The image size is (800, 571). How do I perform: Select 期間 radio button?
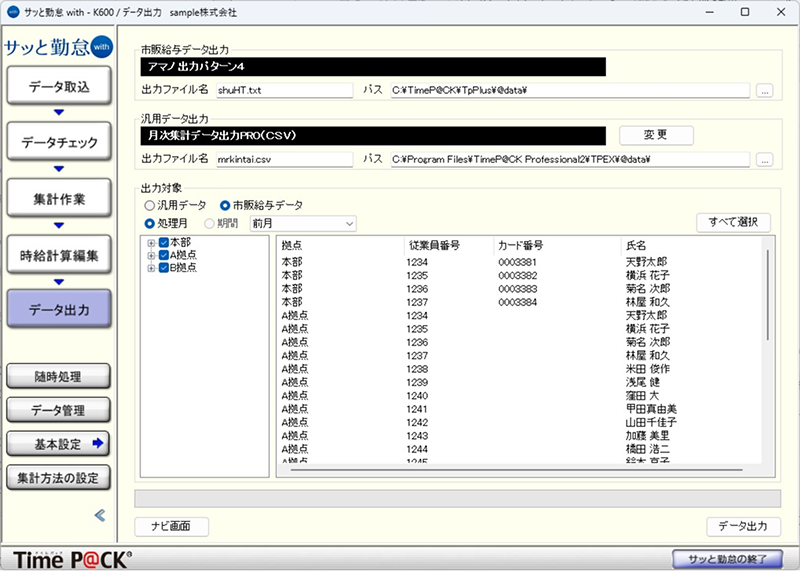click(221, 224)
